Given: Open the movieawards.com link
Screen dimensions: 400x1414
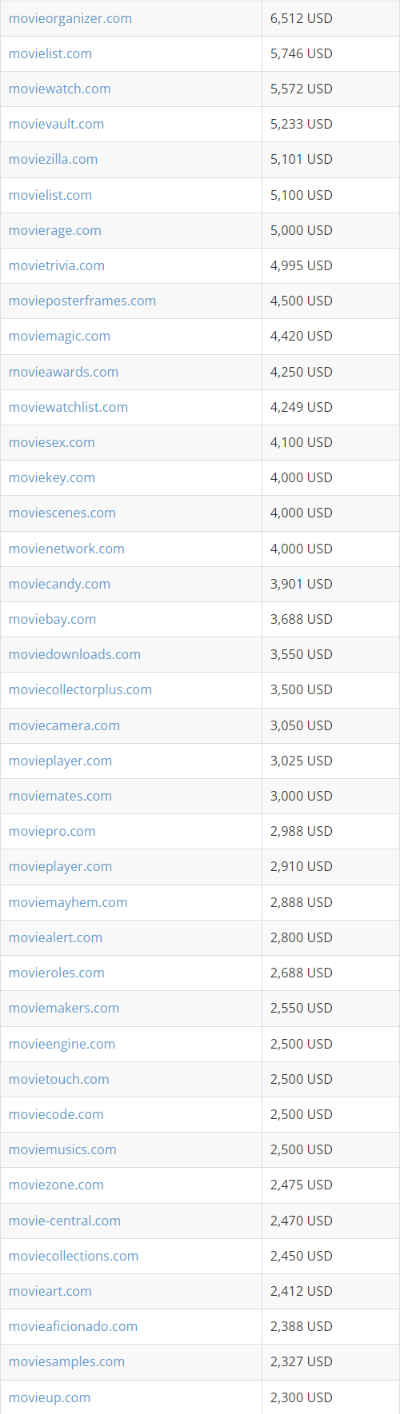Looking at the screenshot, I should click(63, 371).
